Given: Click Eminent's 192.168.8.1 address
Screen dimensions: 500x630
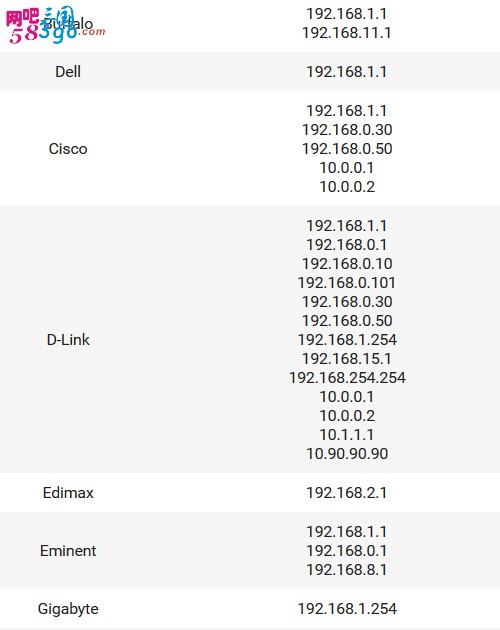Looking at the screenshot, I should (347, 570).
